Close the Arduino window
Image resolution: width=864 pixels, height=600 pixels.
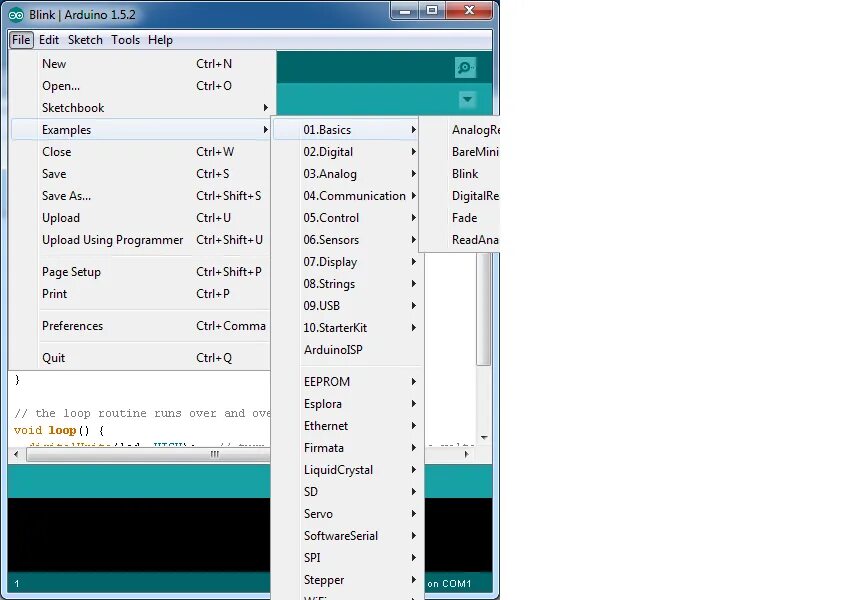[x=469, y=10]
